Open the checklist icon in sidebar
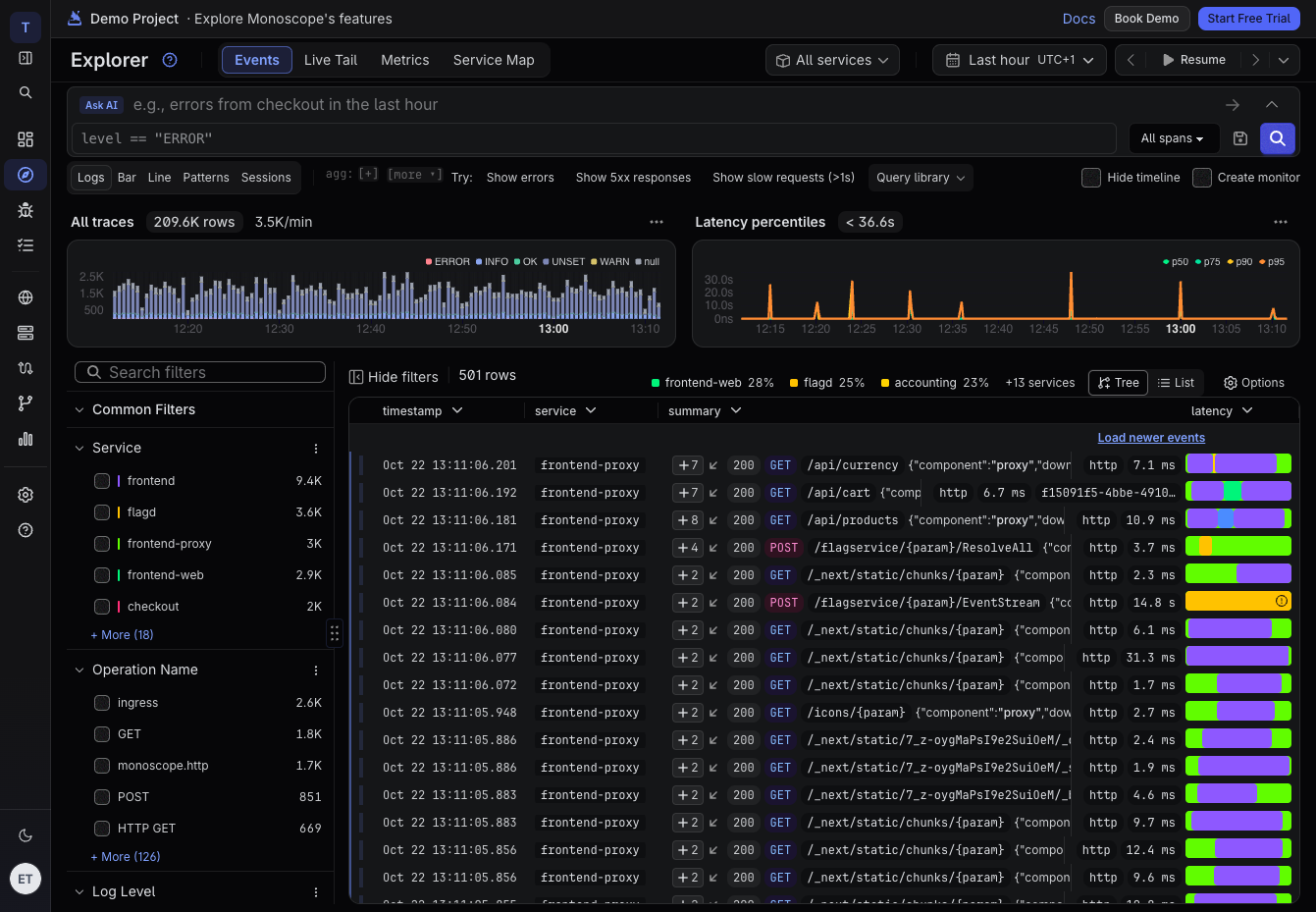 [26, 245]
